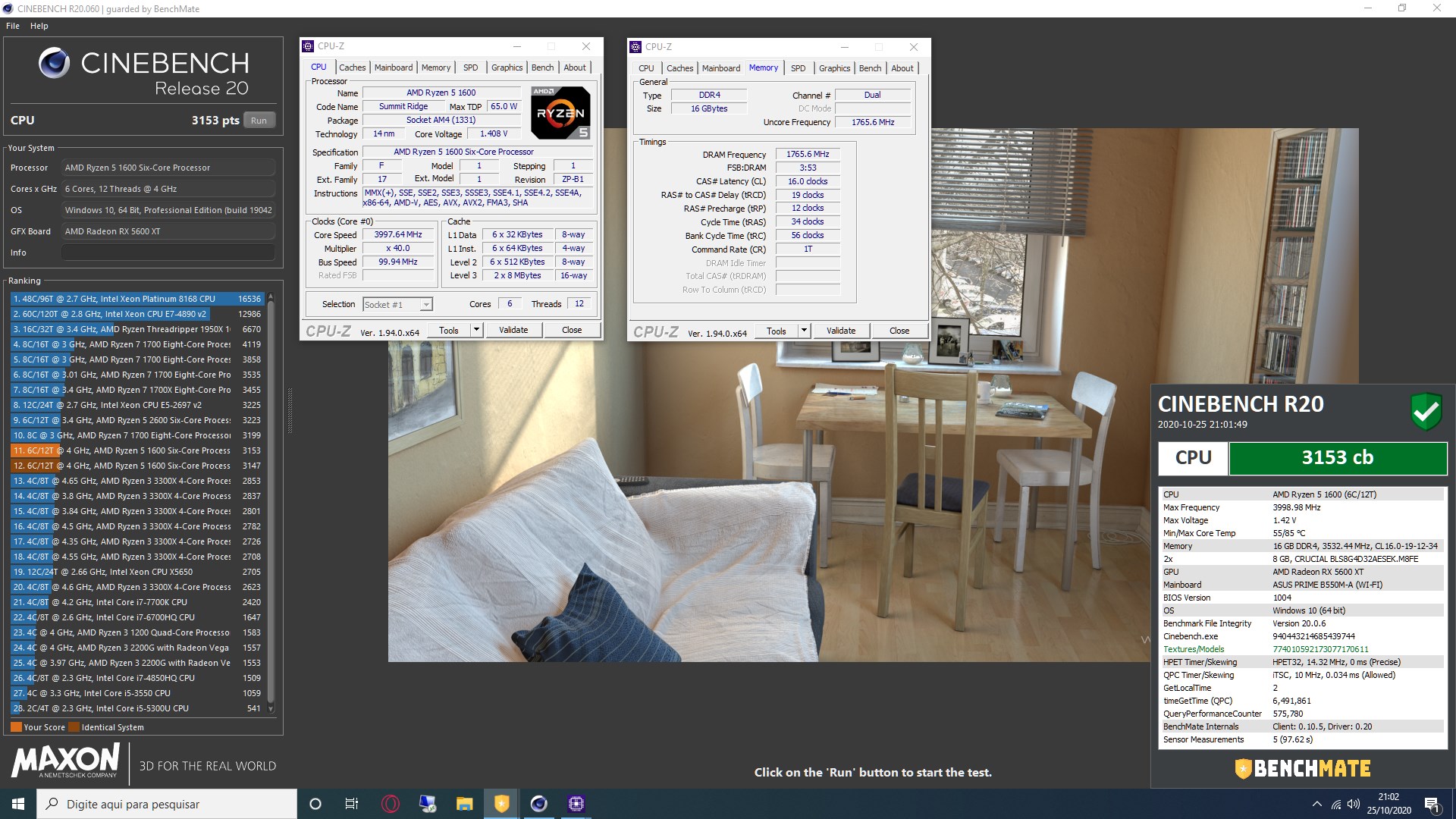
Task: Click the left CPU-Z title bar icon
Action: pos(308,46)
